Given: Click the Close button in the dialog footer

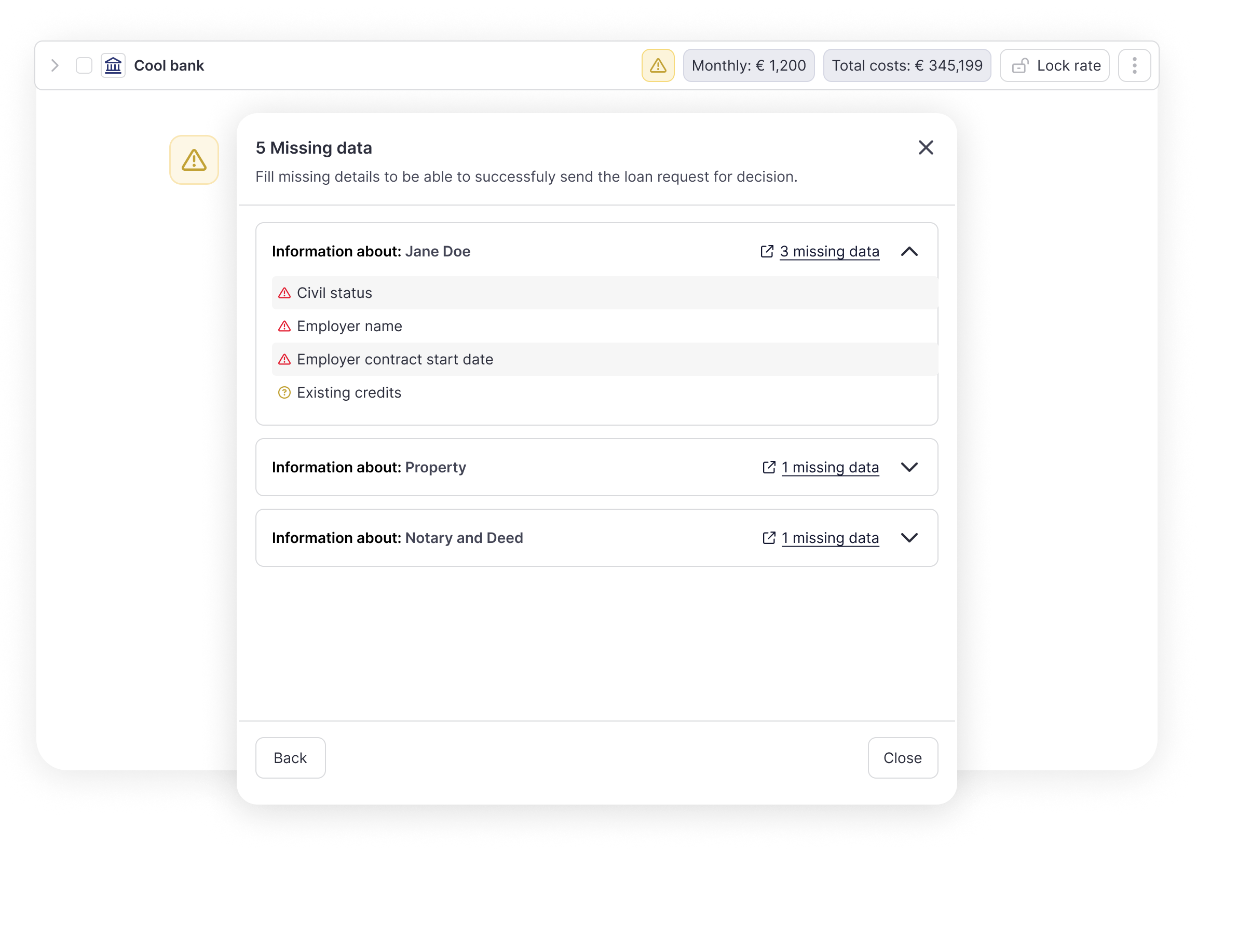Looking at the screenshot, I should click(x=903, y=758).
